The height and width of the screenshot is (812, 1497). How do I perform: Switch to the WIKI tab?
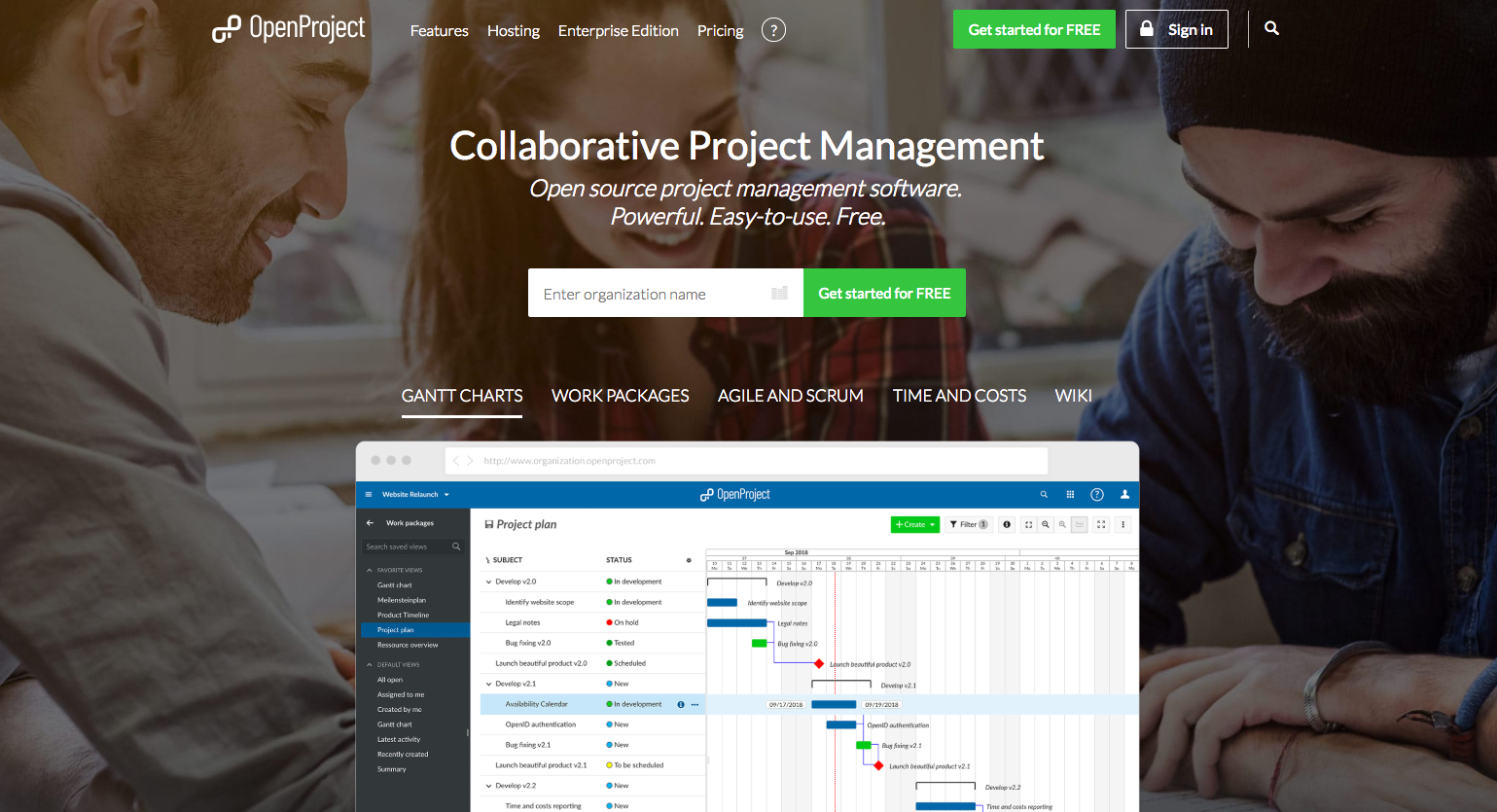point(1074,396)
